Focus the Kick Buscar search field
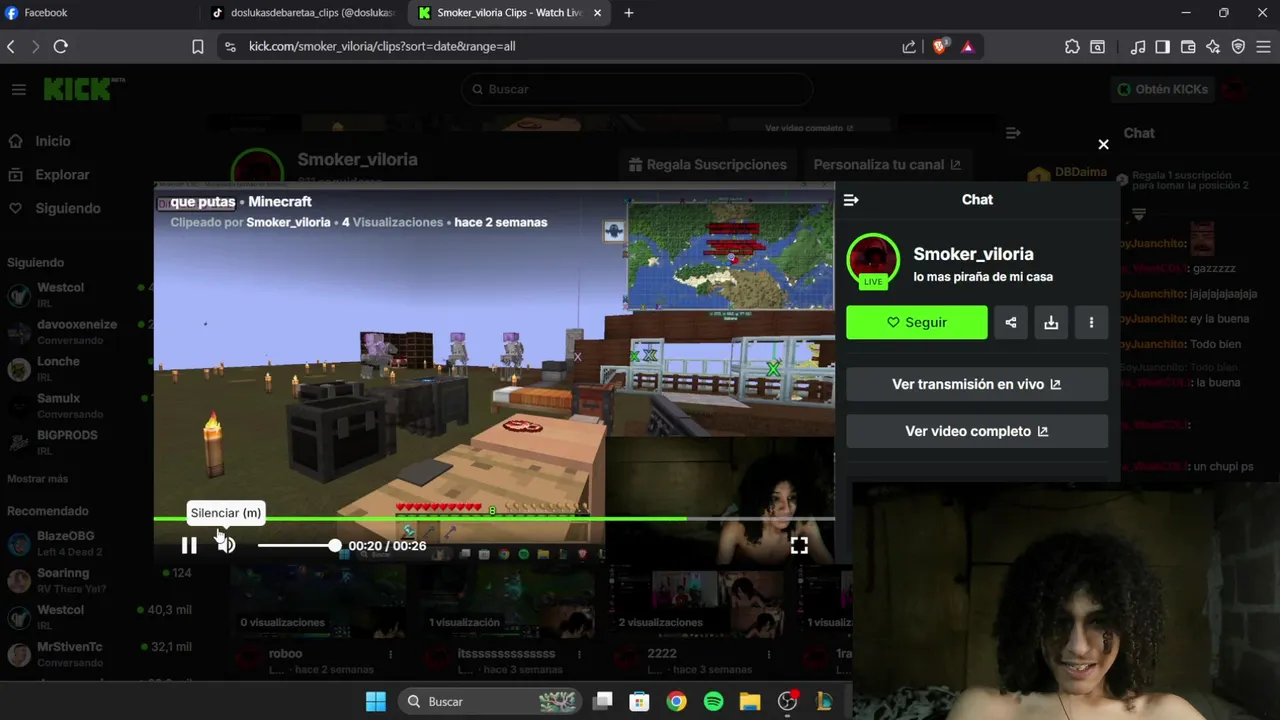Image resolution: width=1280 pixels, height=720 pixels. point(637,89)
